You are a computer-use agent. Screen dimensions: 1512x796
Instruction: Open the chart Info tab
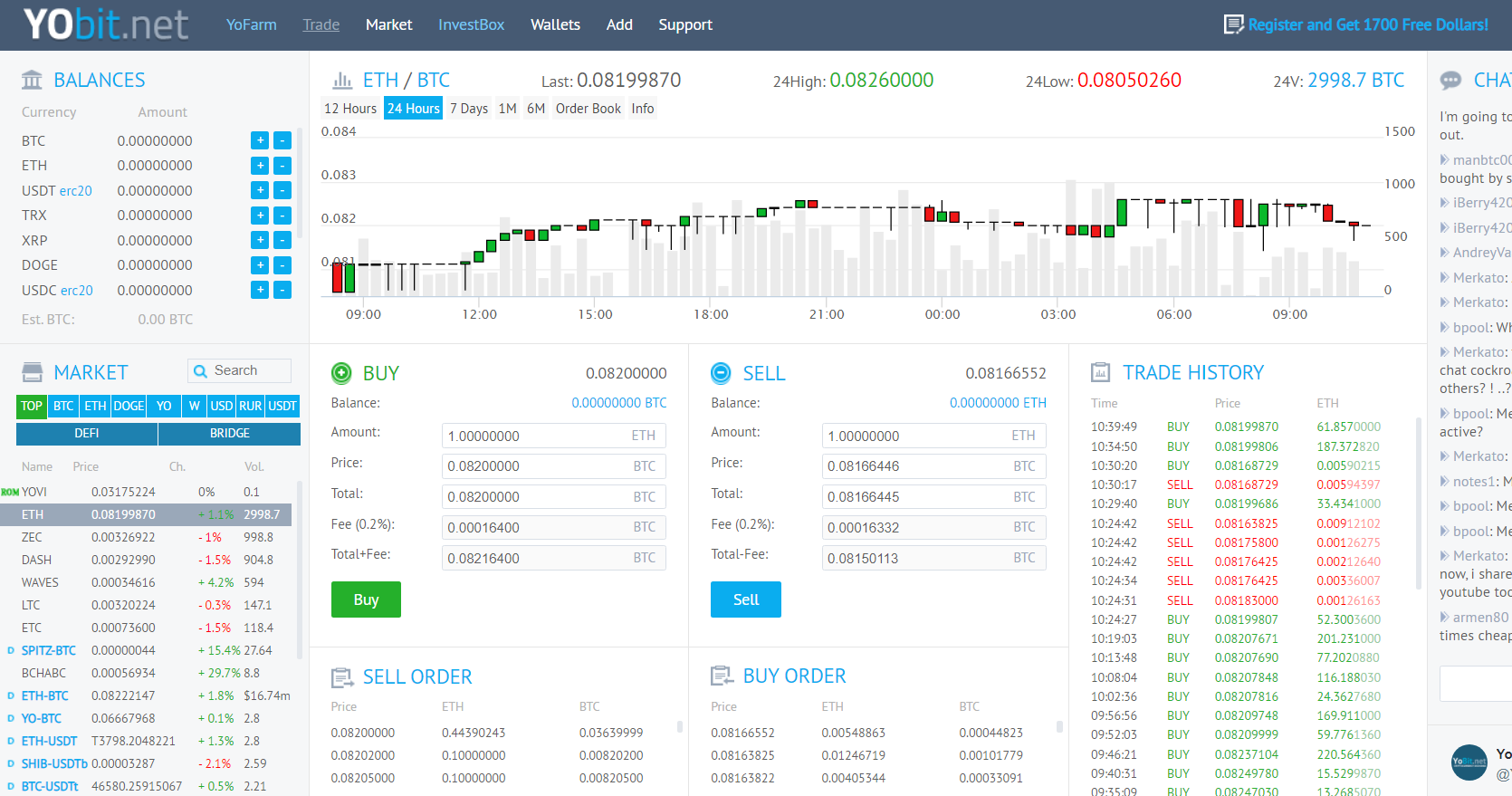[x=643, y=109]
